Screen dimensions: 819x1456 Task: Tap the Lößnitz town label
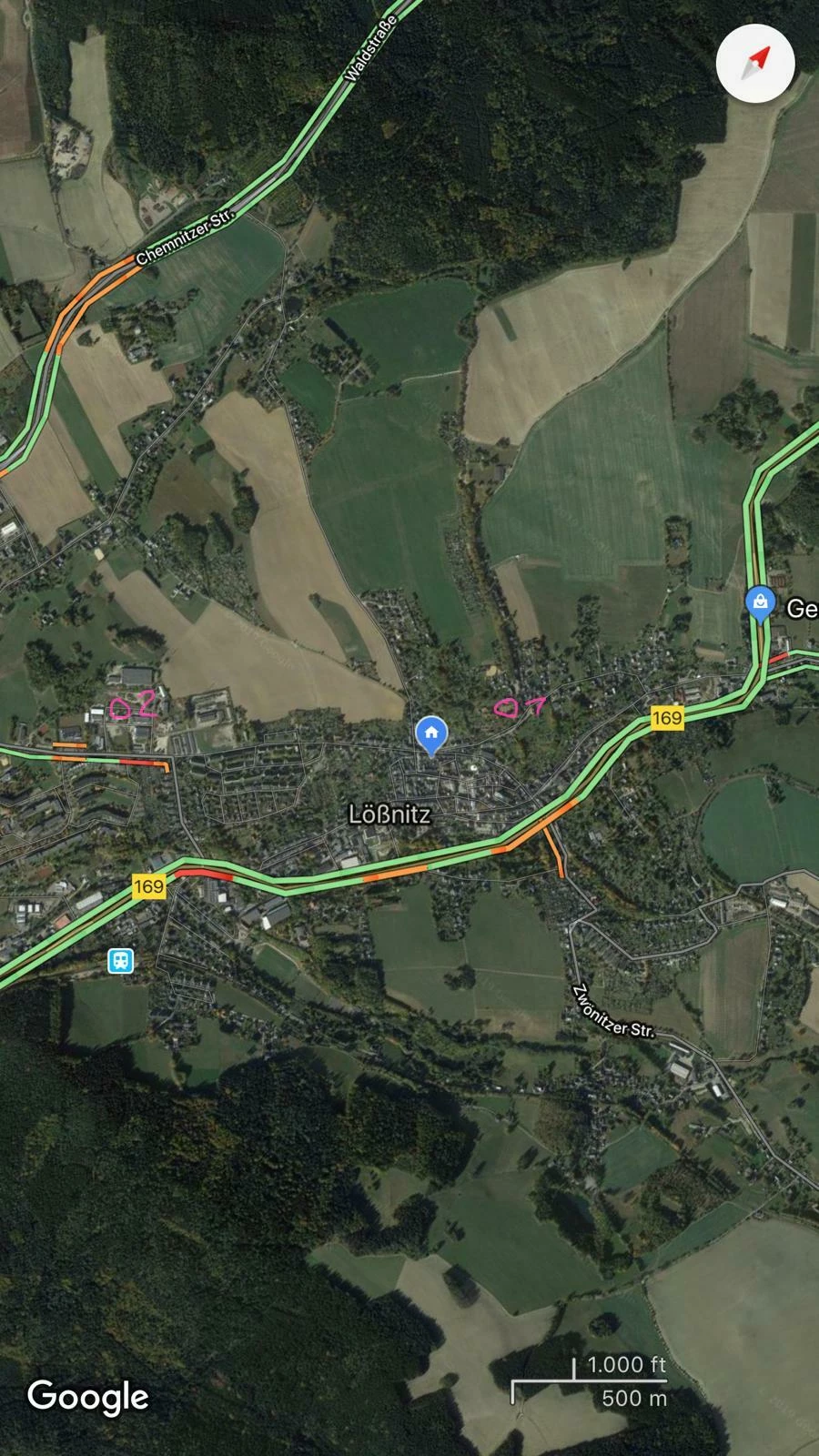390,814
